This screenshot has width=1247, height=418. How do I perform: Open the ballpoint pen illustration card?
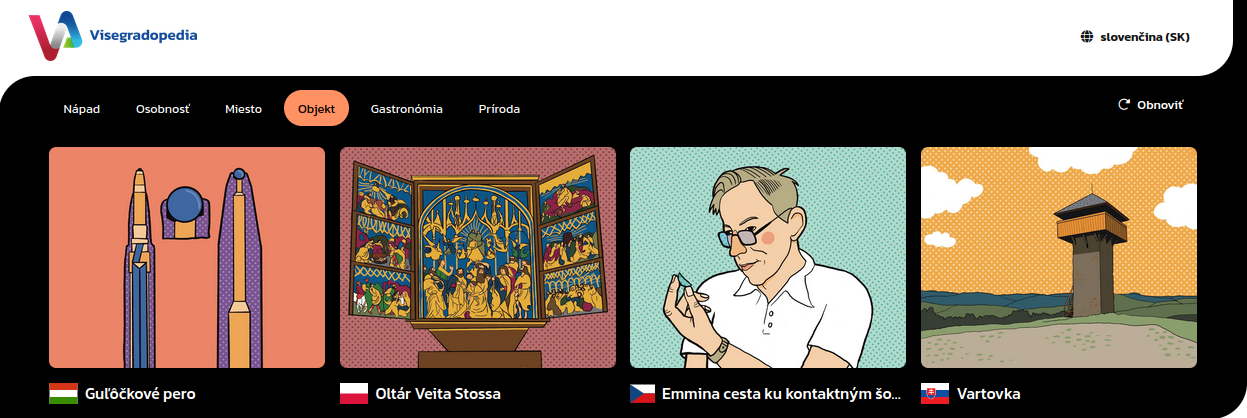187,258
